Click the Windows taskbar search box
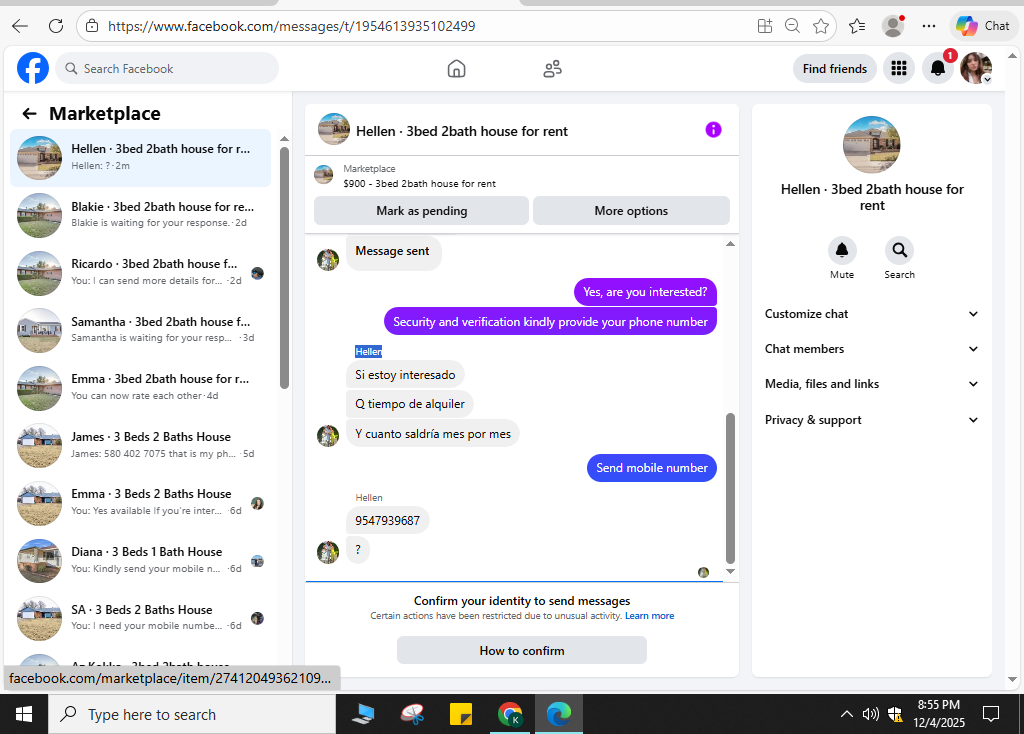1024x734 pixels. coord(192,714)
